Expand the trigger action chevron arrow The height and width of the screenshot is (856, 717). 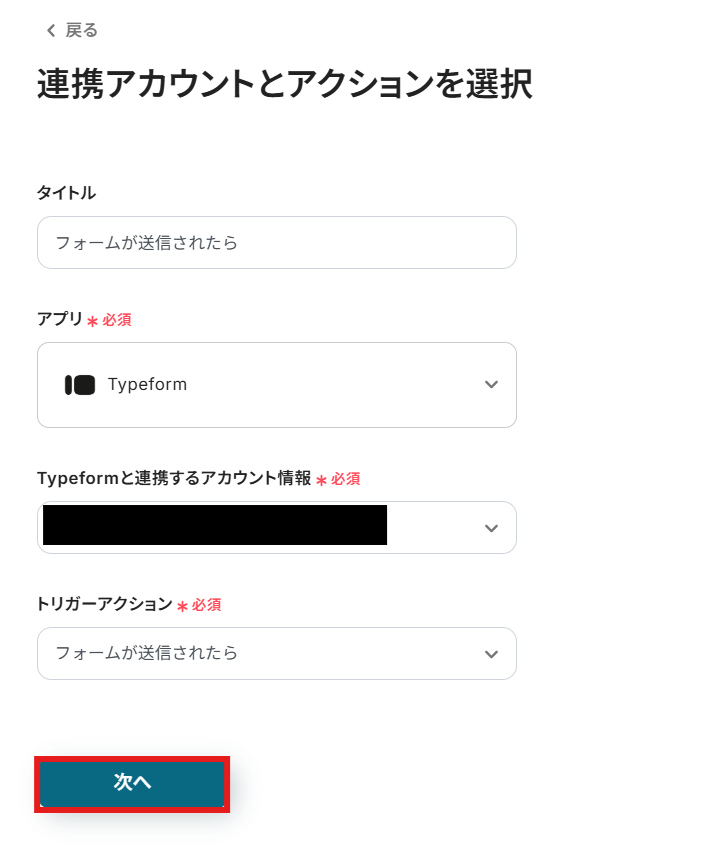491,654
